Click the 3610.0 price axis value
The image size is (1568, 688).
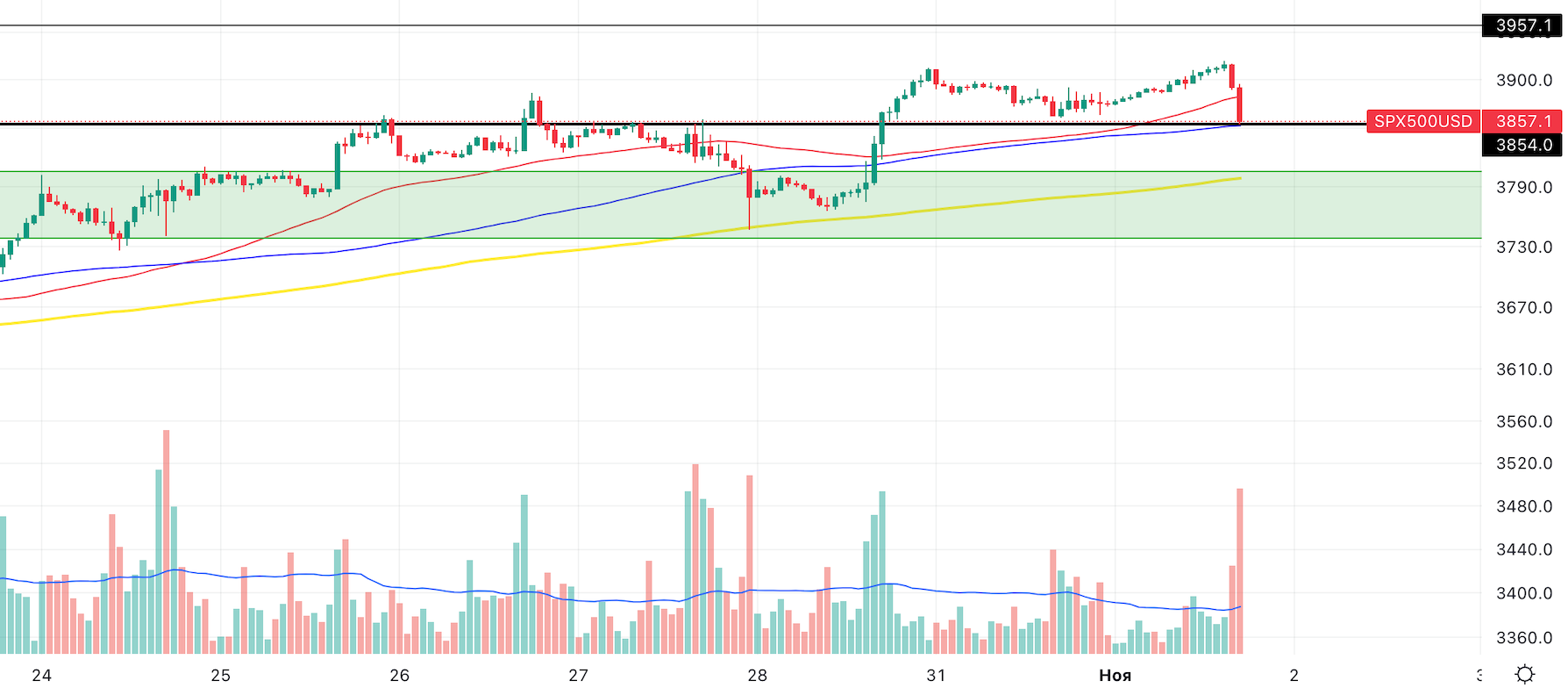pyautogui.click(x=1524, y=369)
